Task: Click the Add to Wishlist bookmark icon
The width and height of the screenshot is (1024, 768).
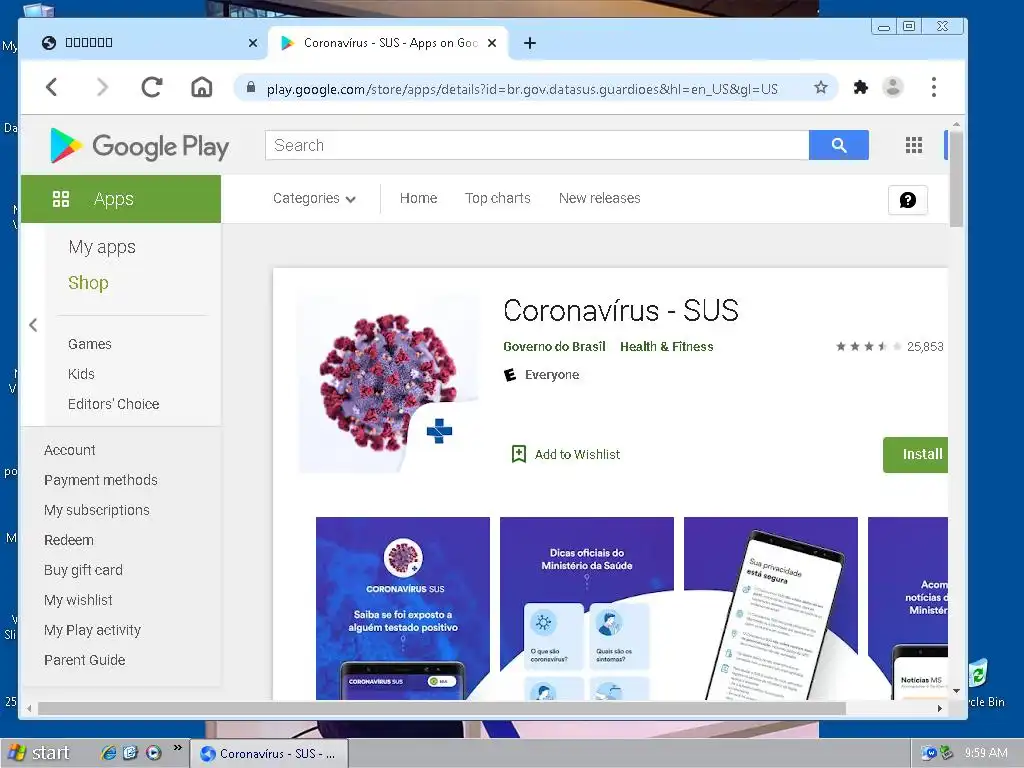Action: (519, 454)
